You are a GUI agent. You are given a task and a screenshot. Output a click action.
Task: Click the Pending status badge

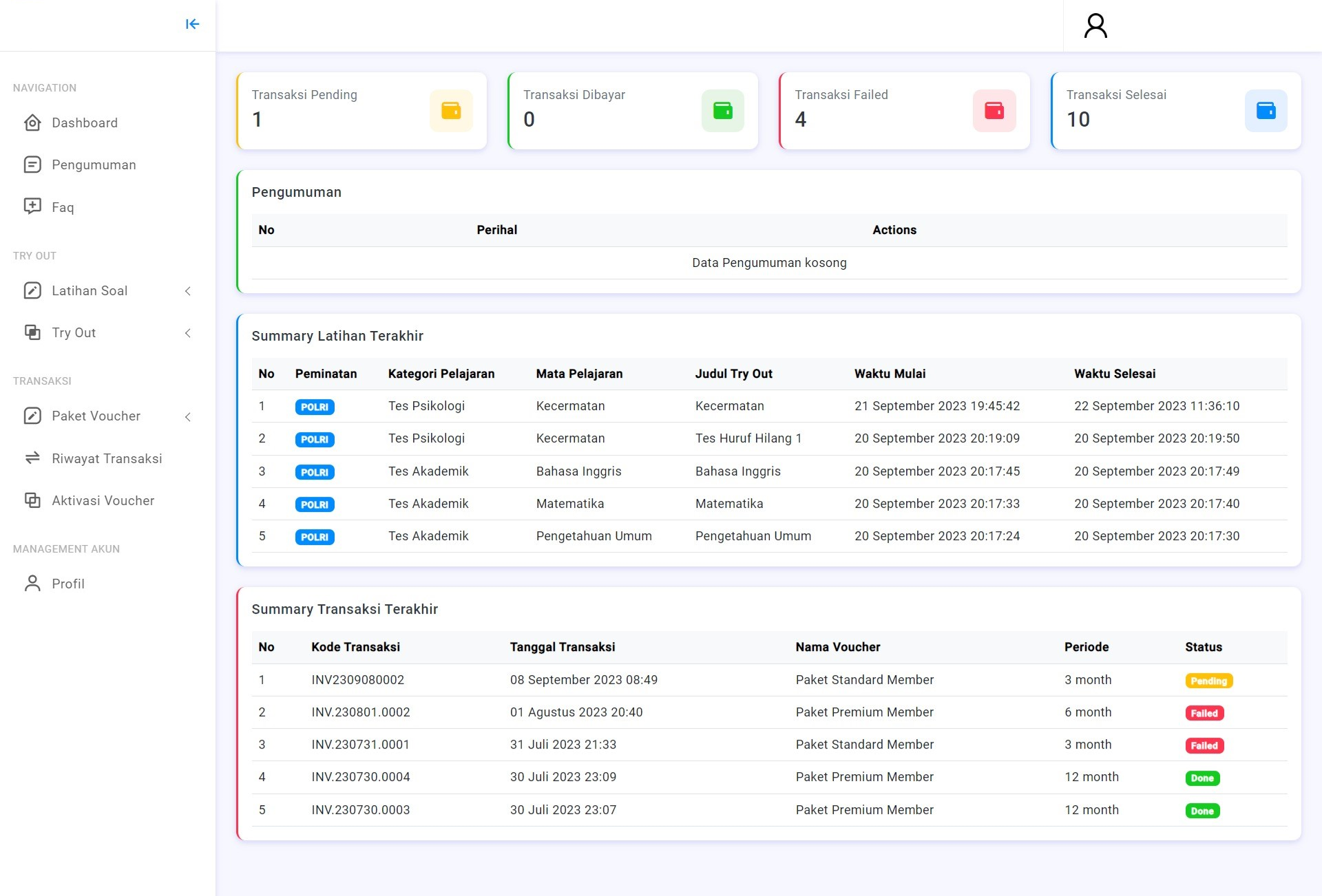click(1208, 681)
